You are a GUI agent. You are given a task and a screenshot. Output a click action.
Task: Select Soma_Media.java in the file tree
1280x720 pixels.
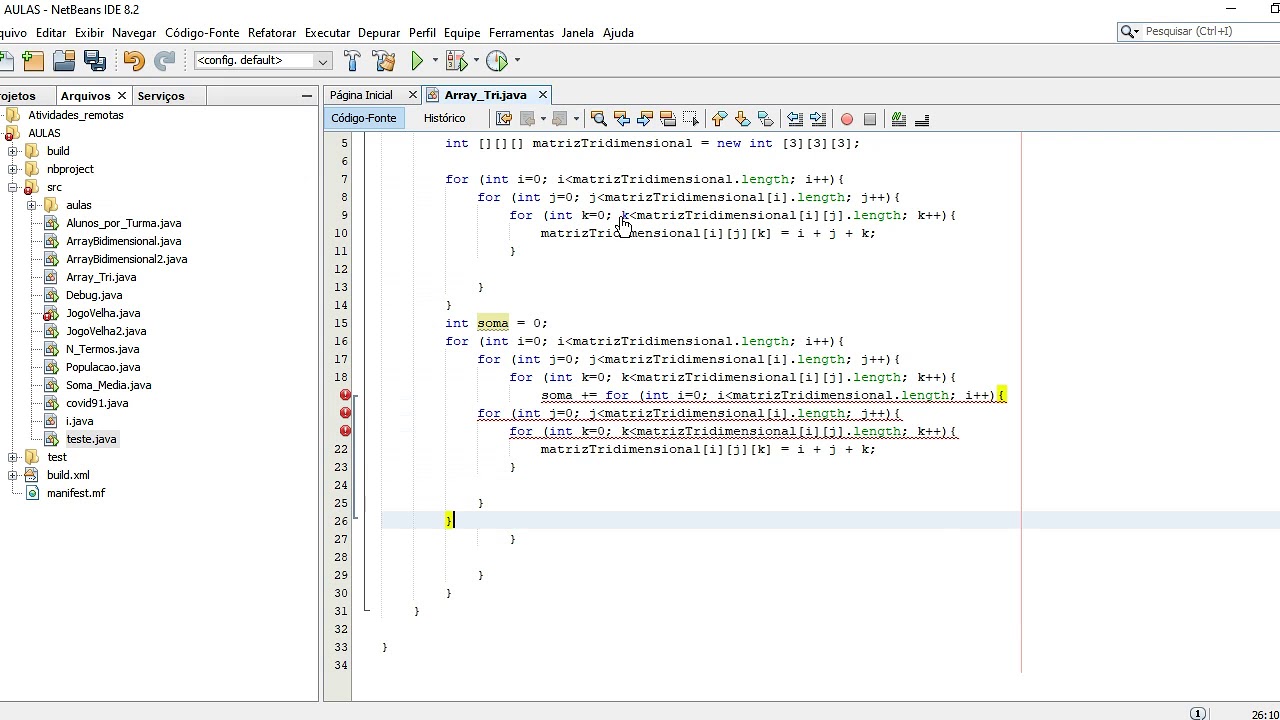pyautogui.click(x=109, y=385)
